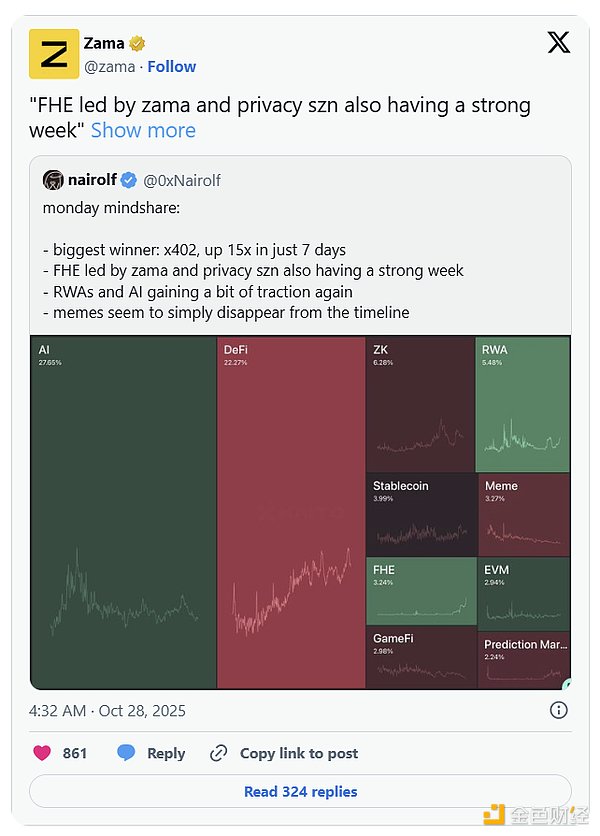Click the heart like icon
This screenshot has height=836, width=600.
(42, 753)
